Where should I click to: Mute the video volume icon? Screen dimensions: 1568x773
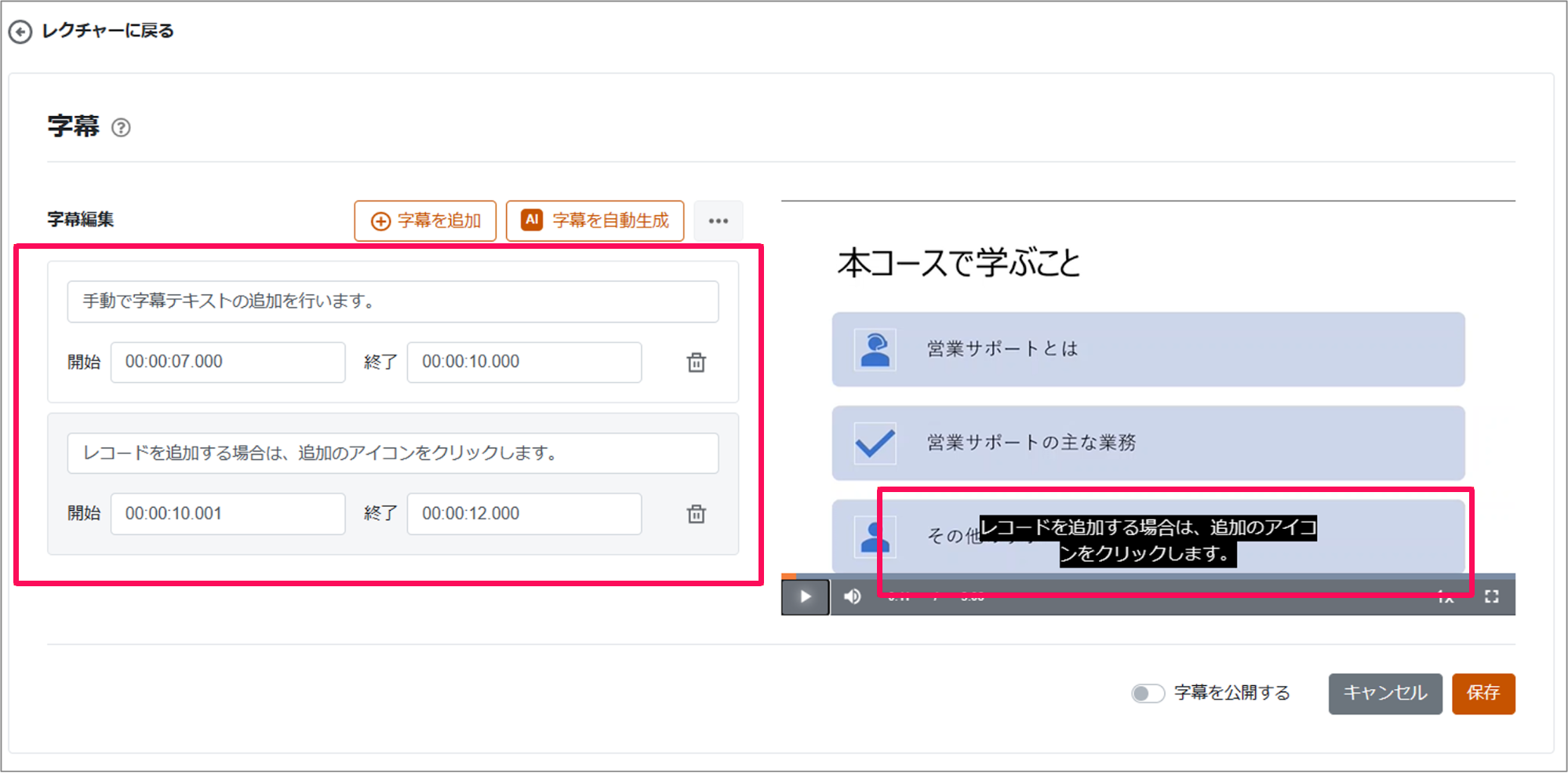point(853,597)
